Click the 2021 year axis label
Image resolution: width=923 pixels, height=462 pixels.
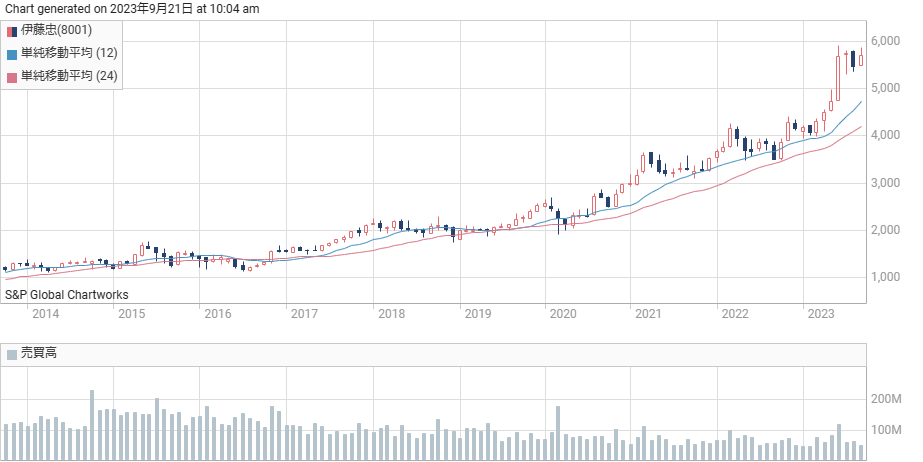[648, 314]
